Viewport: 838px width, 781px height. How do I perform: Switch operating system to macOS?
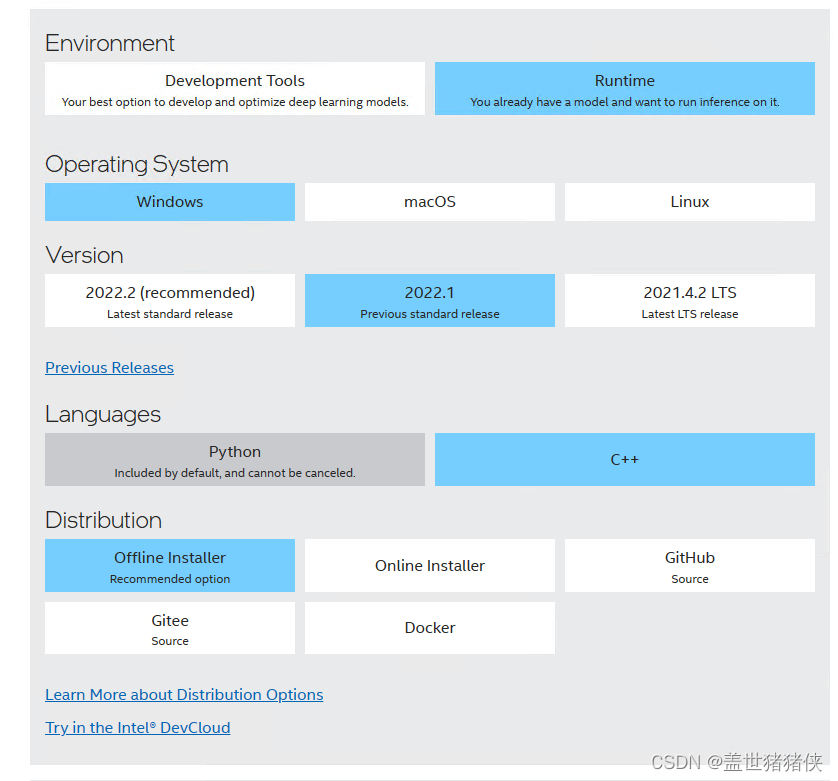pyautogui.click(x=429, y=202)
